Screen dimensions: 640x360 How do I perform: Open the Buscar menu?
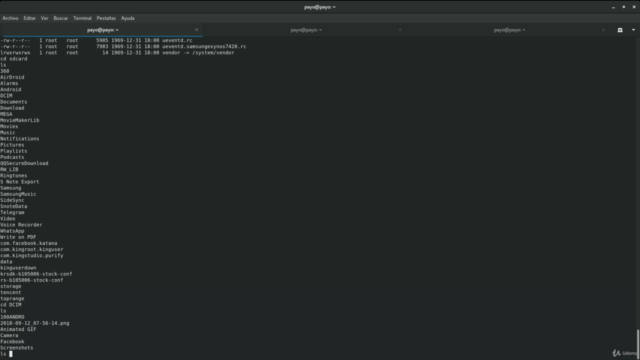click(60, 18)
